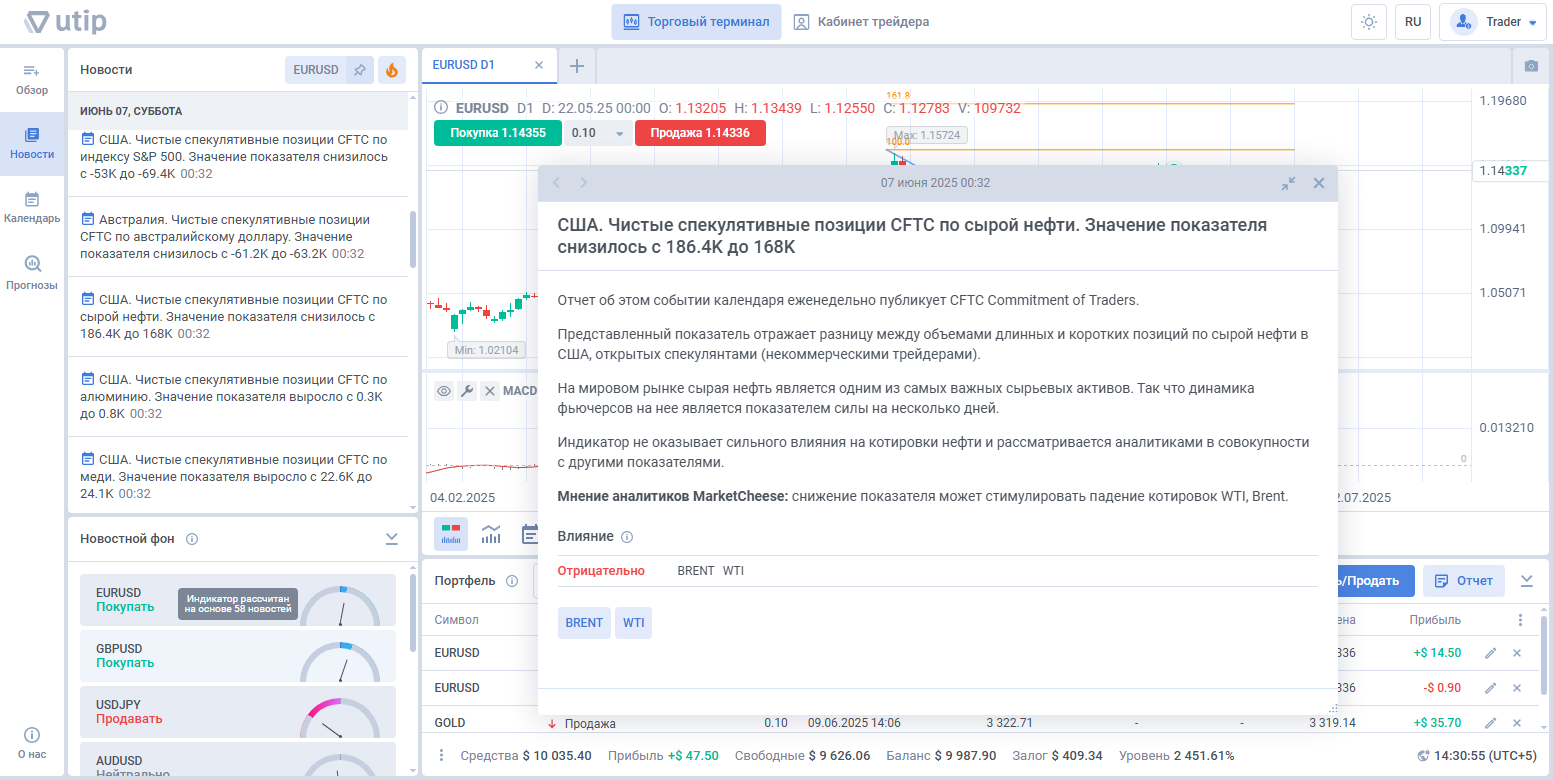Open RU language selector

pos(1413,22)
